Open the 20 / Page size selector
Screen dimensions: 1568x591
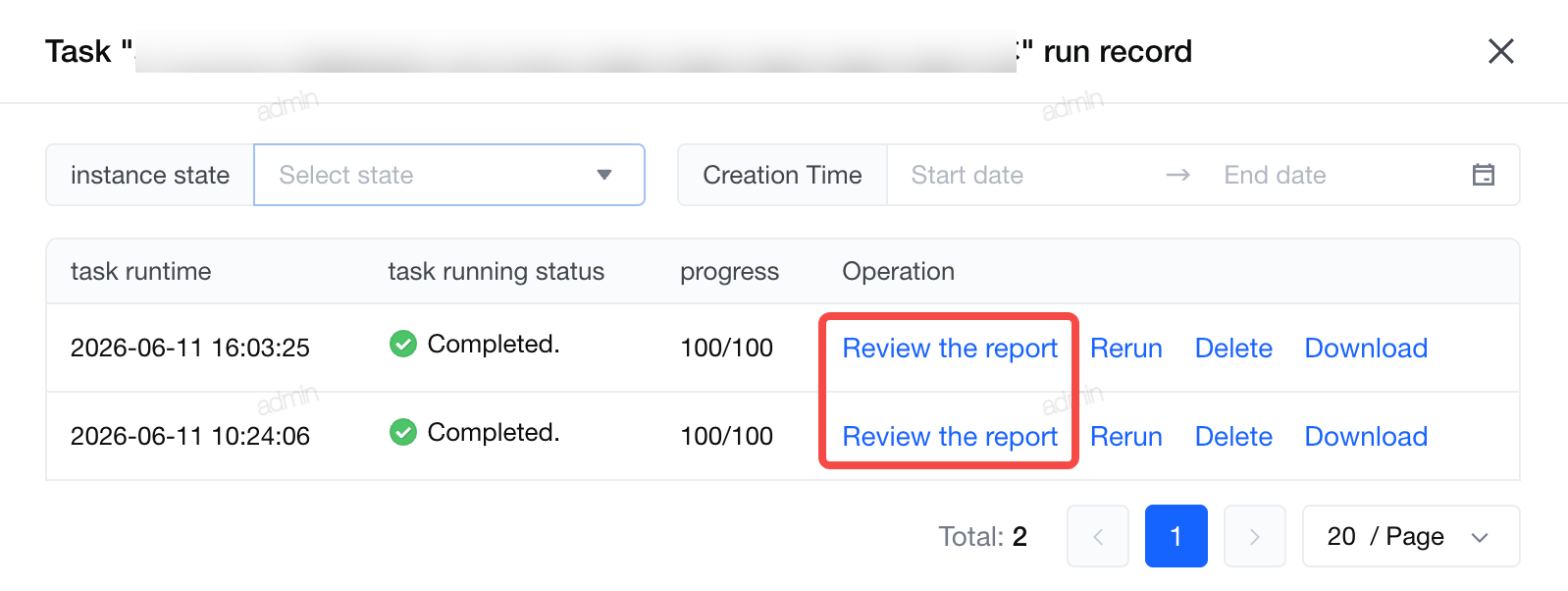(1411, 536)
